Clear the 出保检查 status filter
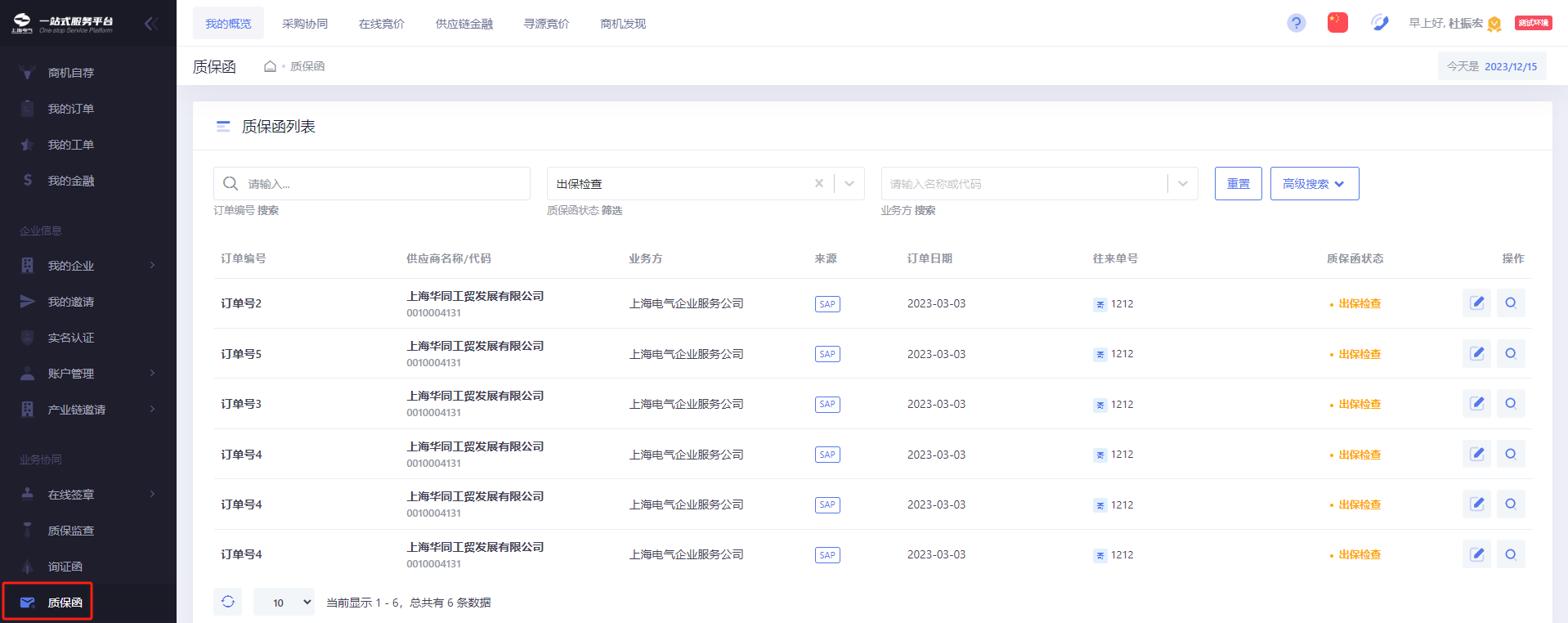This screenshot has height=623, width=1568. (819, 184)
